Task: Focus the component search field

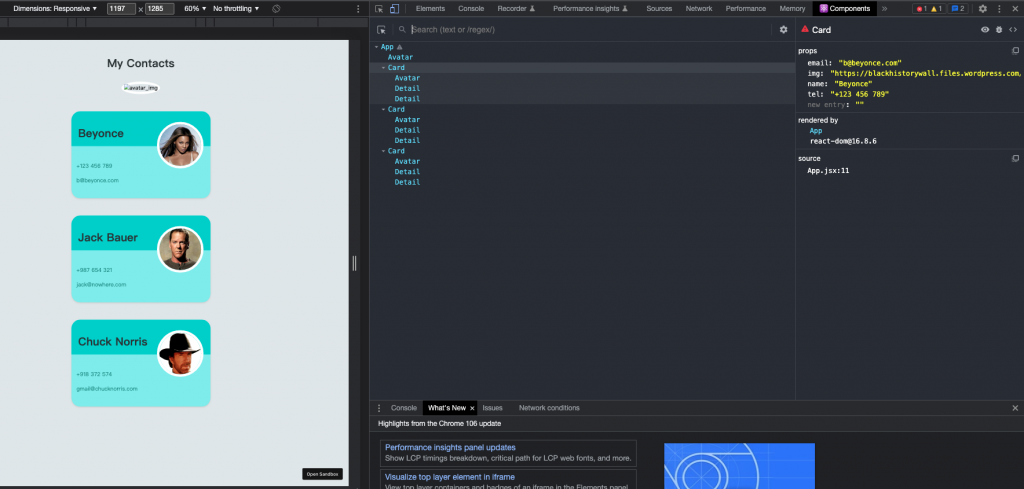Action: (590, 29)
